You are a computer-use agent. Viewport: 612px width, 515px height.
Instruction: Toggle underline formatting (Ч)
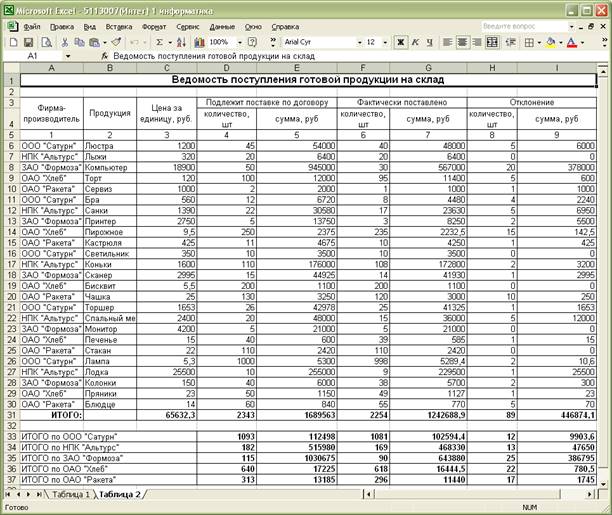click(429, 42)
